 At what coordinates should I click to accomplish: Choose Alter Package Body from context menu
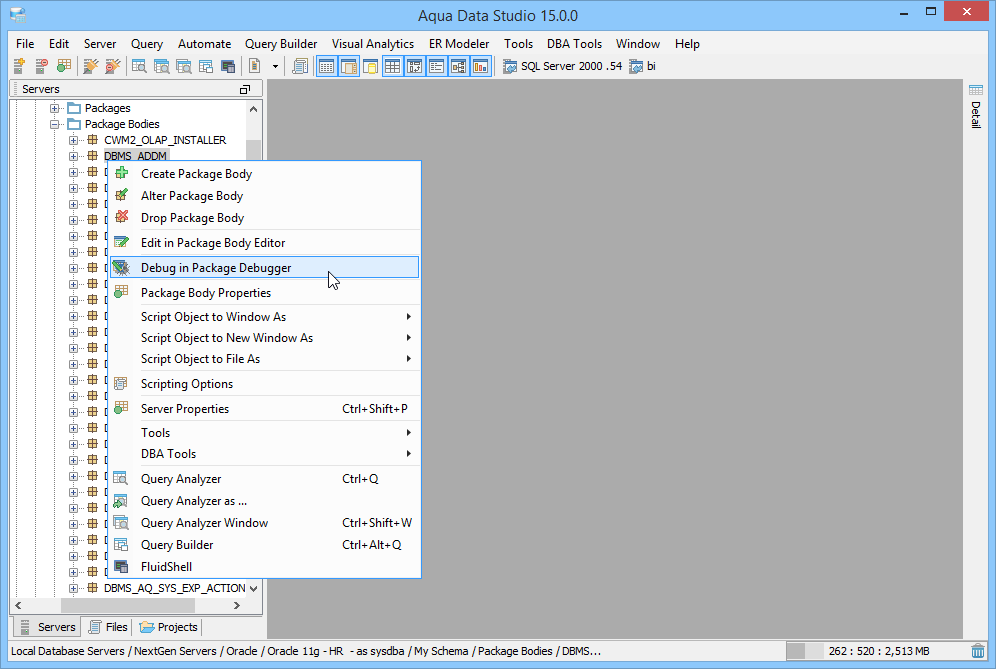[264, 196]
